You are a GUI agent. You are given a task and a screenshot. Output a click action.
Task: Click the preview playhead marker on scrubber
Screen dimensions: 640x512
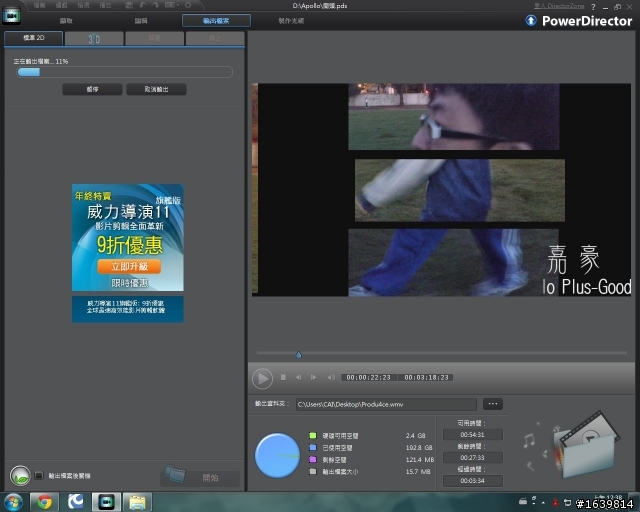[298, 354]
